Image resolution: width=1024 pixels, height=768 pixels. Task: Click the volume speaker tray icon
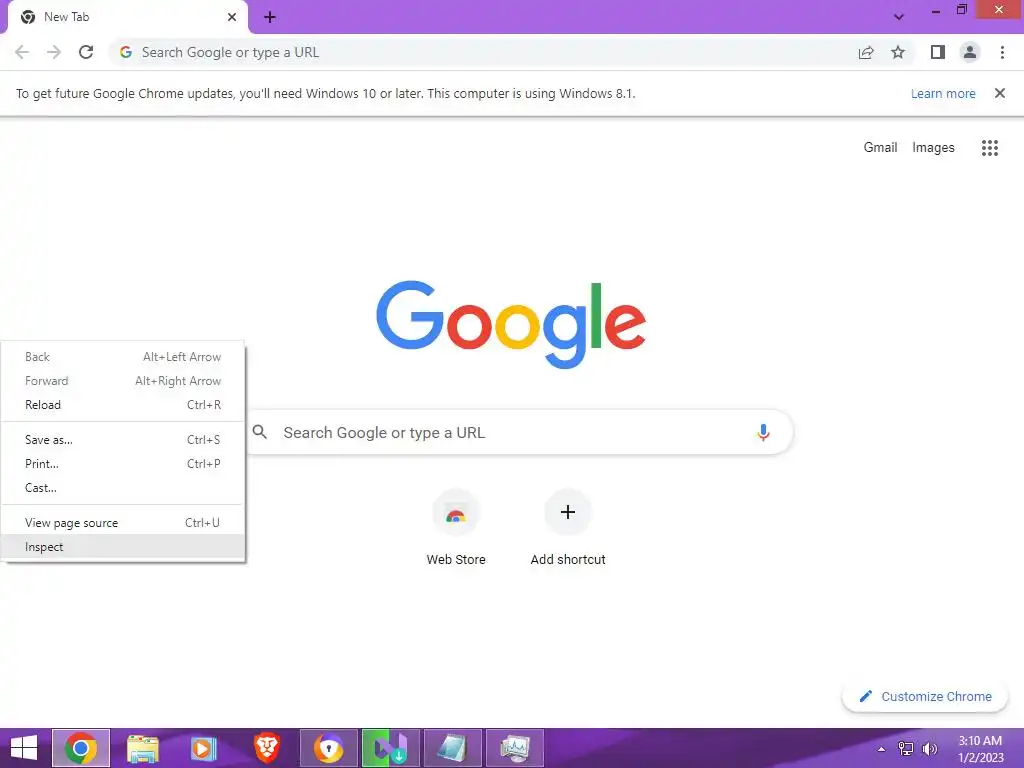tap(929, 749)
